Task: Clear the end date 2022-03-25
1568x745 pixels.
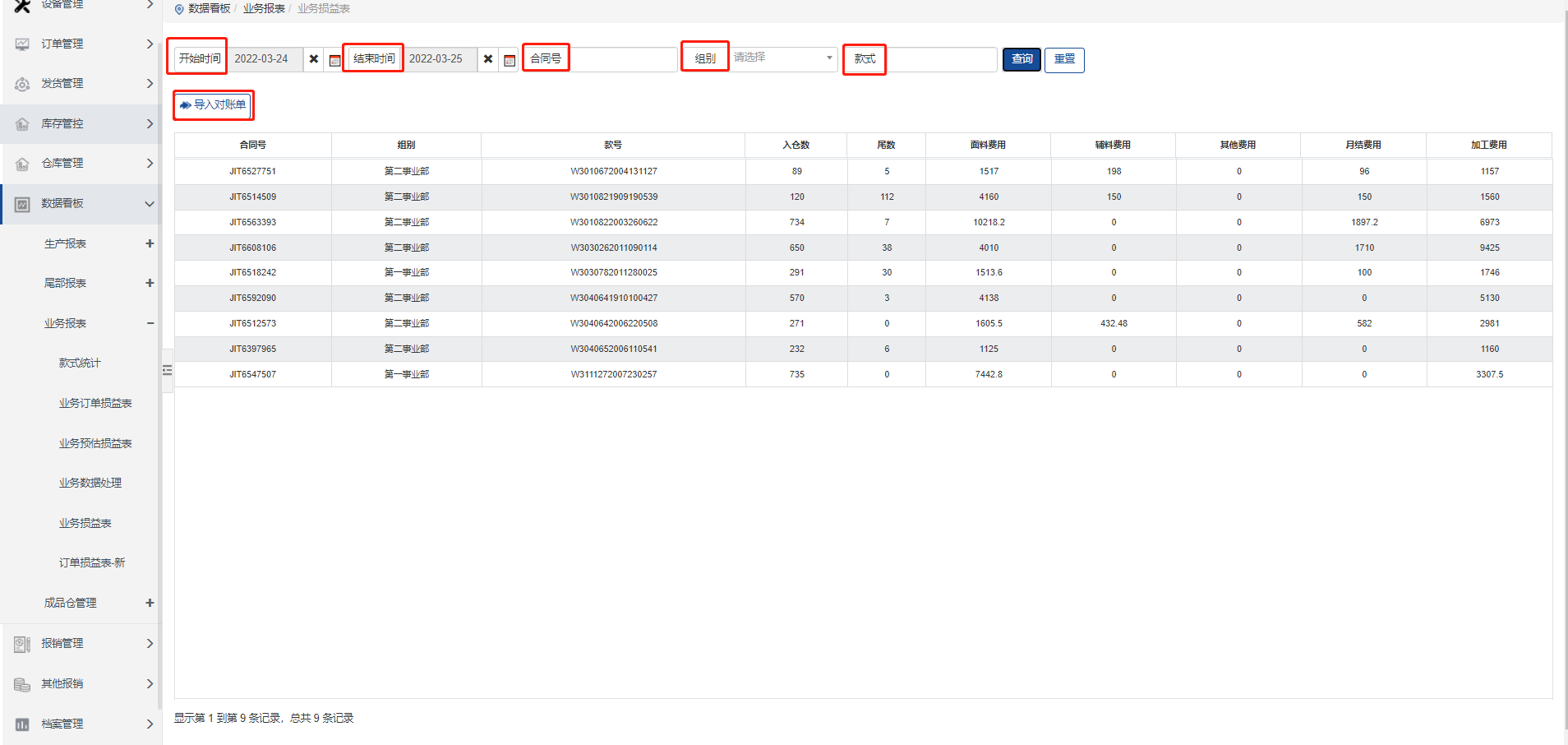Action: click(x=488, y=59)
